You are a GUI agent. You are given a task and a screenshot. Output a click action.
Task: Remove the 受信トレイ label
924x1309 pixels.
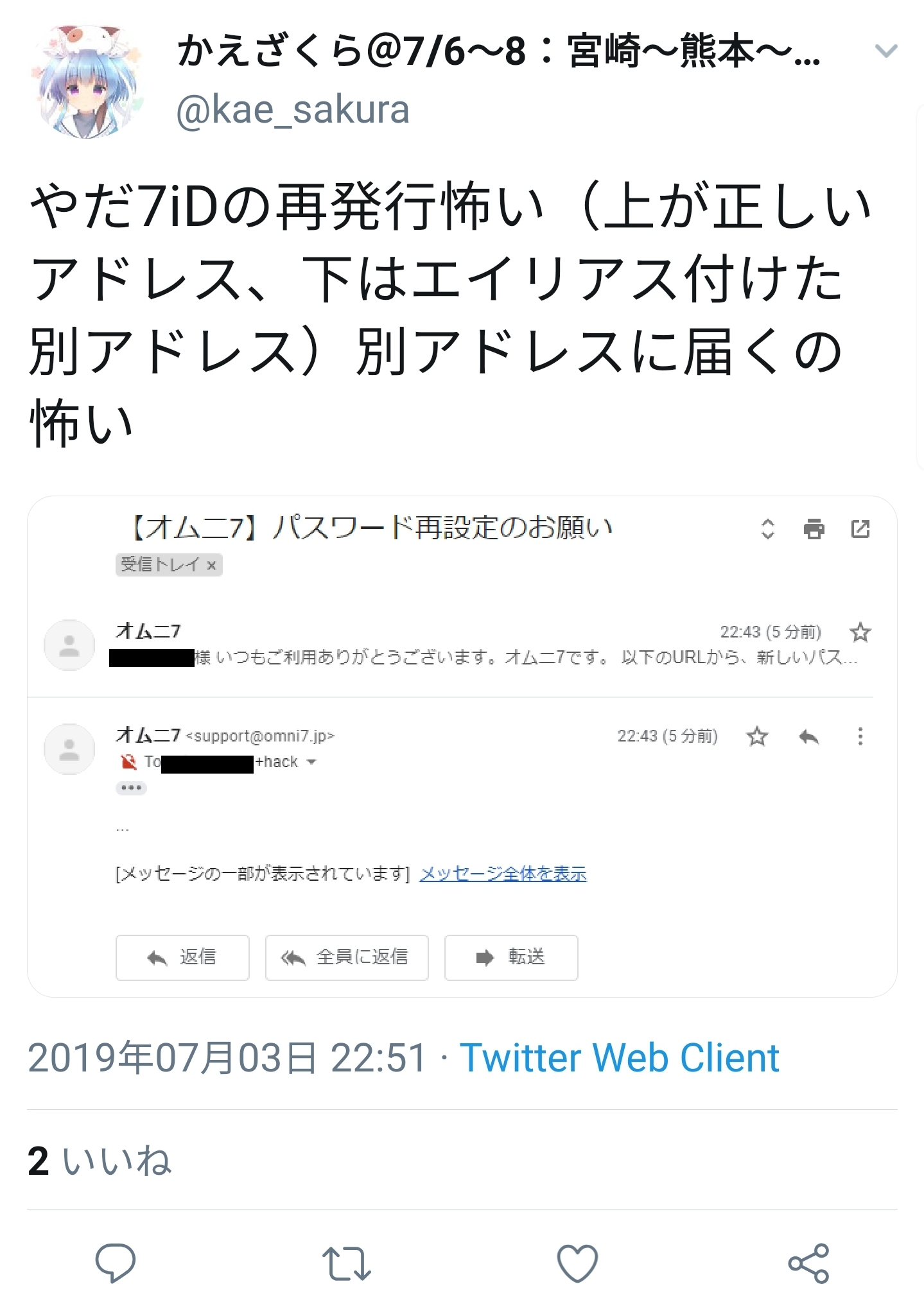tap(211, 566)
